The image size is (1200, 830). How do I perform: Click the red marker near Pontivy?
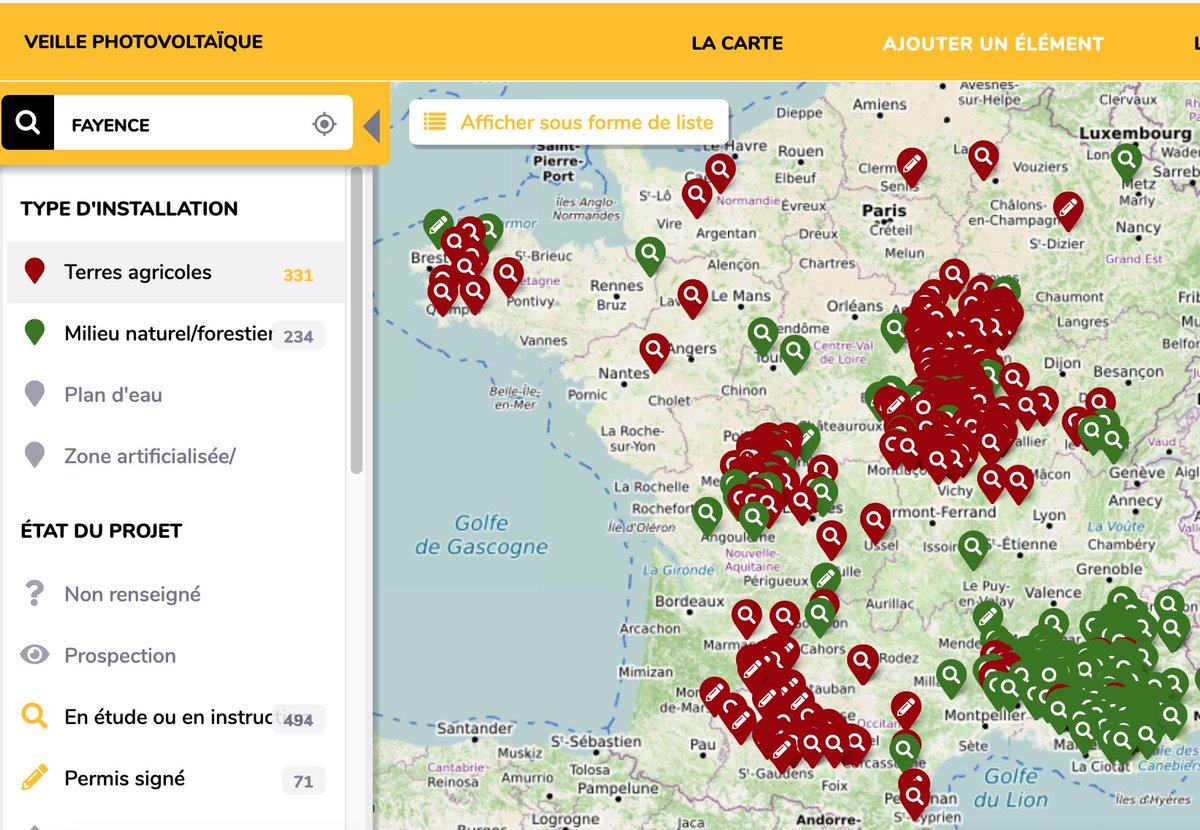click(508, 277)
